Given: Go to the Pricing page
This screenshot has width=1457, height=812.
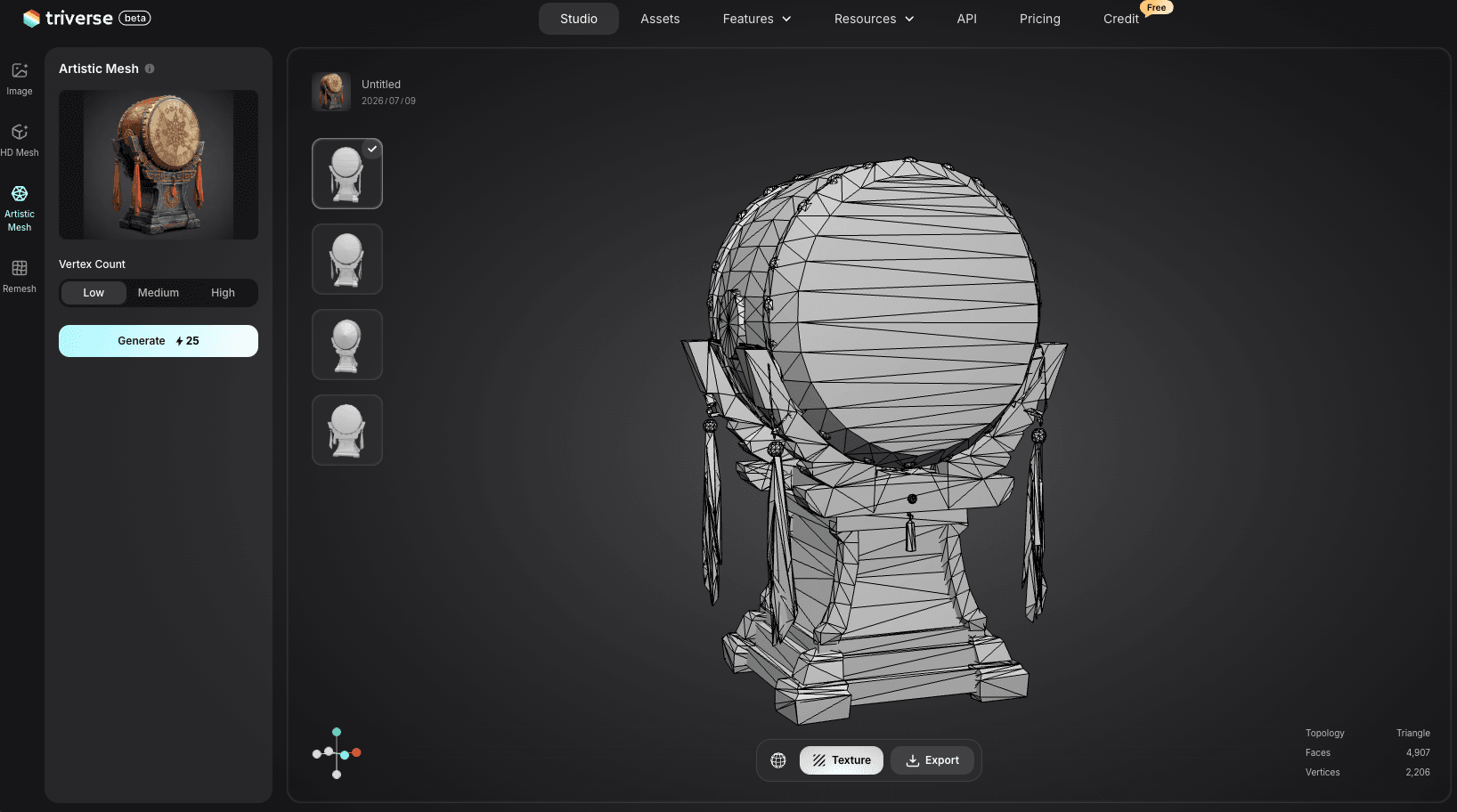Looking at the screenshot, I should [1040, 19].
